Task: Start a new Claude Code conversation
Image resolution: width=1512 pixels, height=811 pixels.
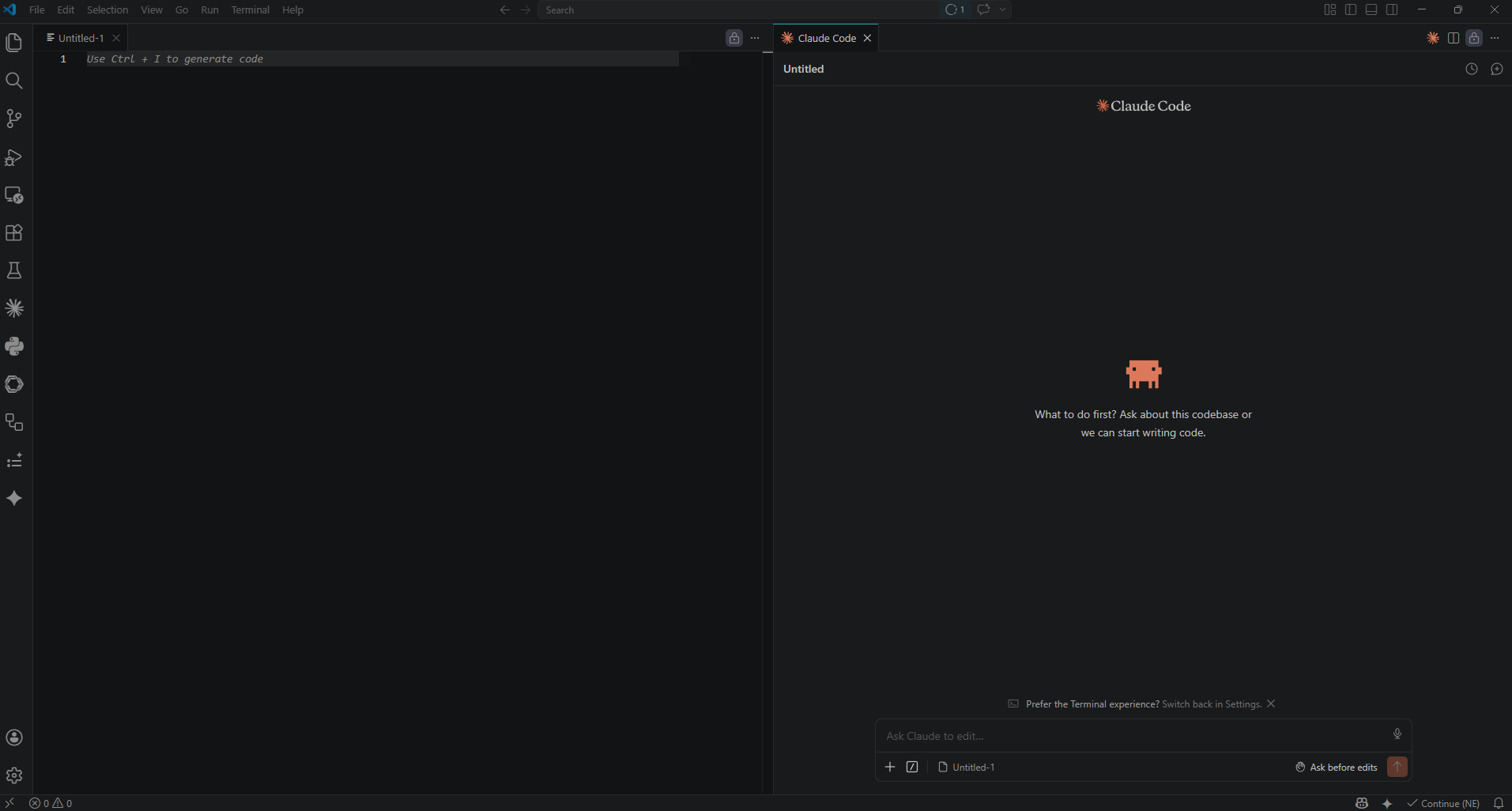Action: point(1497,69)
